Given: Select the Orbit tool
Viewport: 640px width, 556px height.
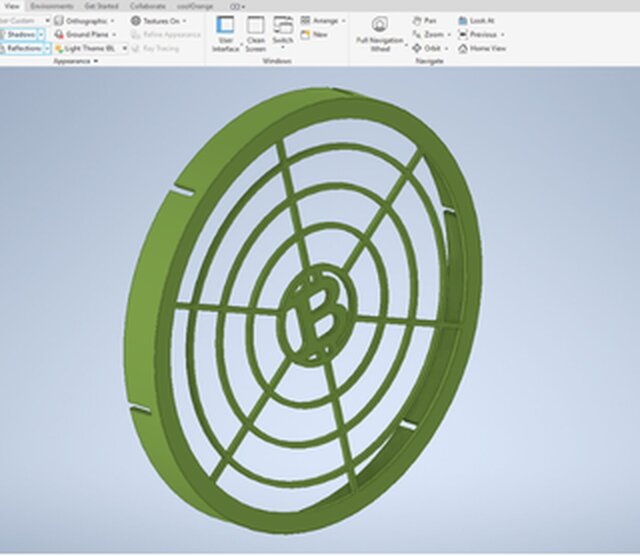Looking at the screenshot, I should pos(426,48).
